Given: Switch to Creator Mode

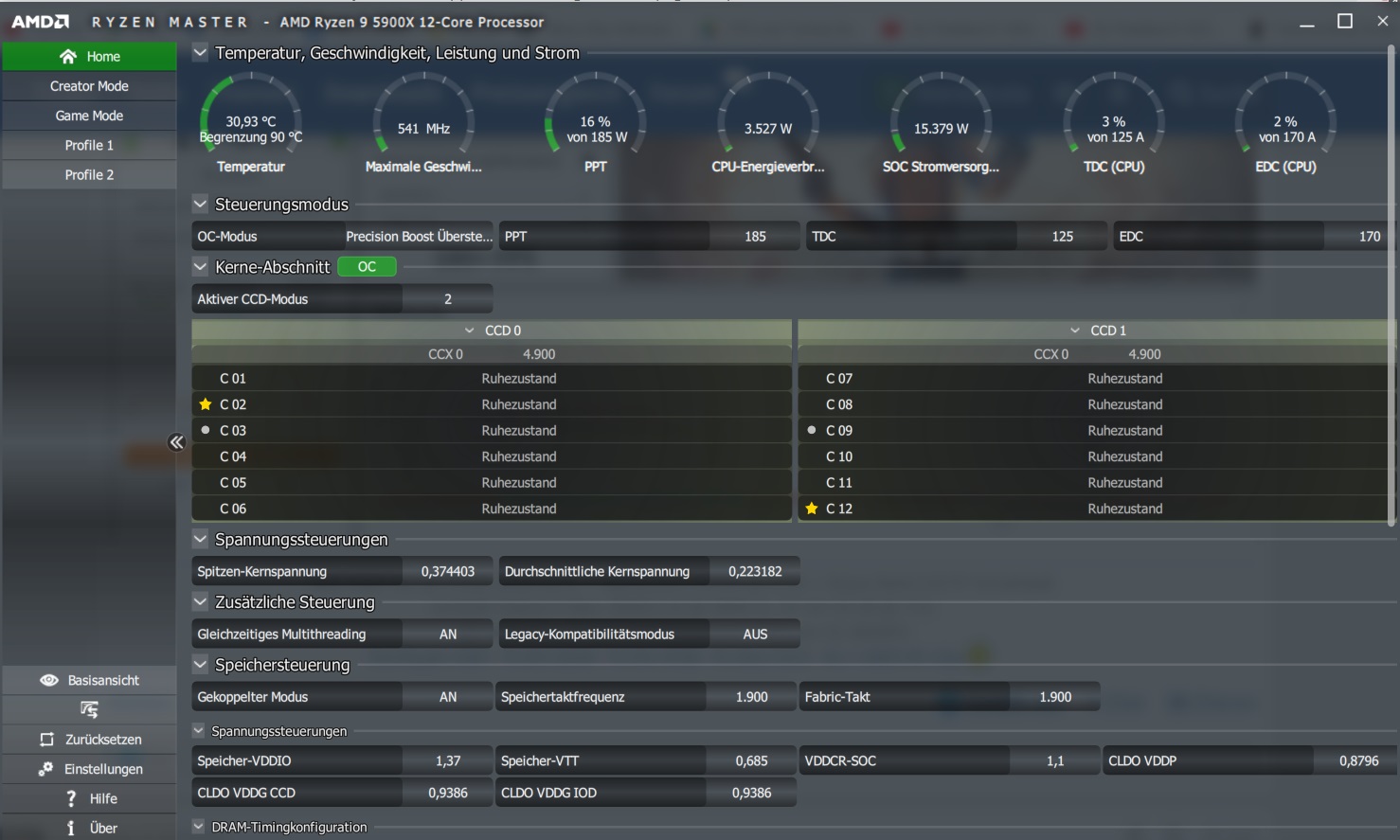Looking at the screenshot, I should 89,86.
